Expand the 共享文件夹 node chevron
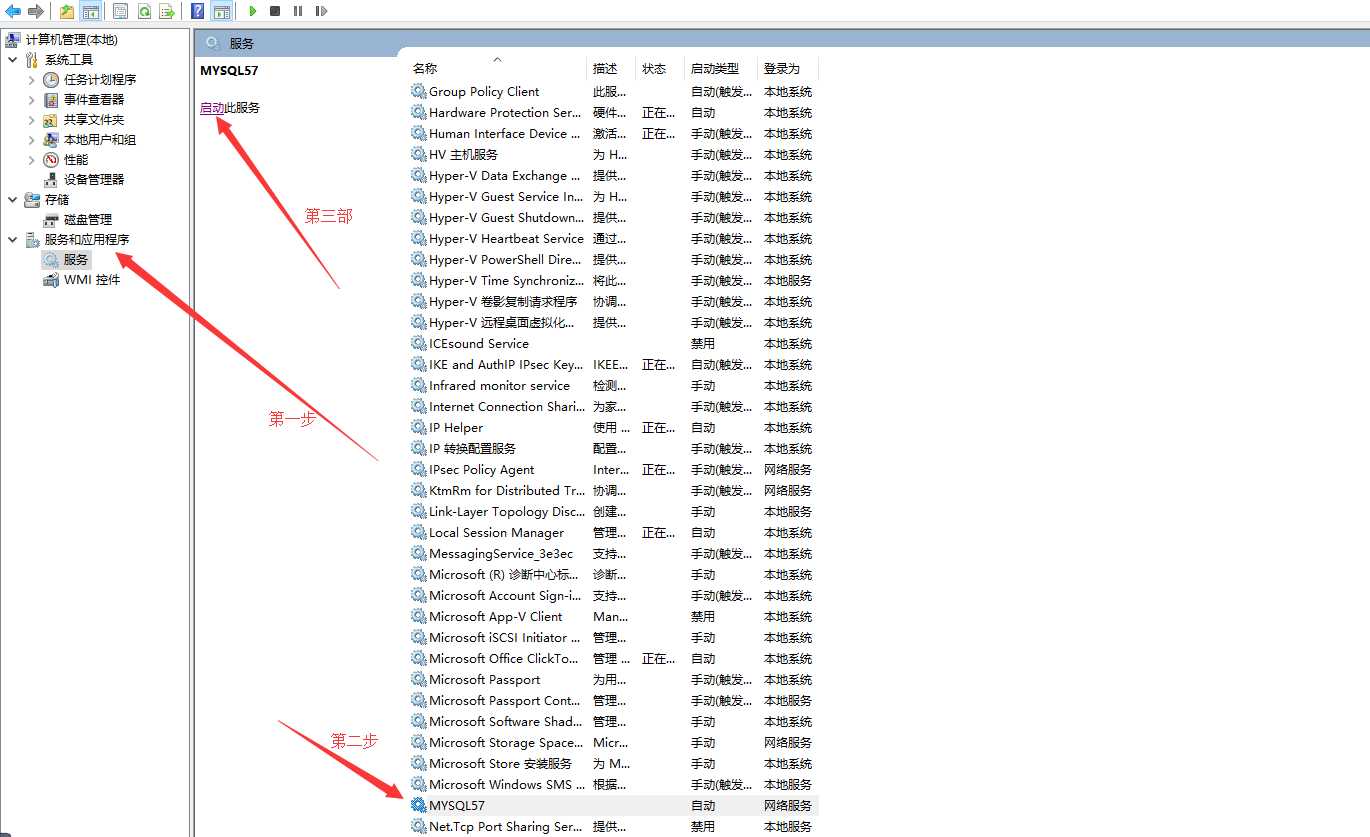Viewport: 1370px width, 837px height. pyautogui.click(x=31, y=120)
